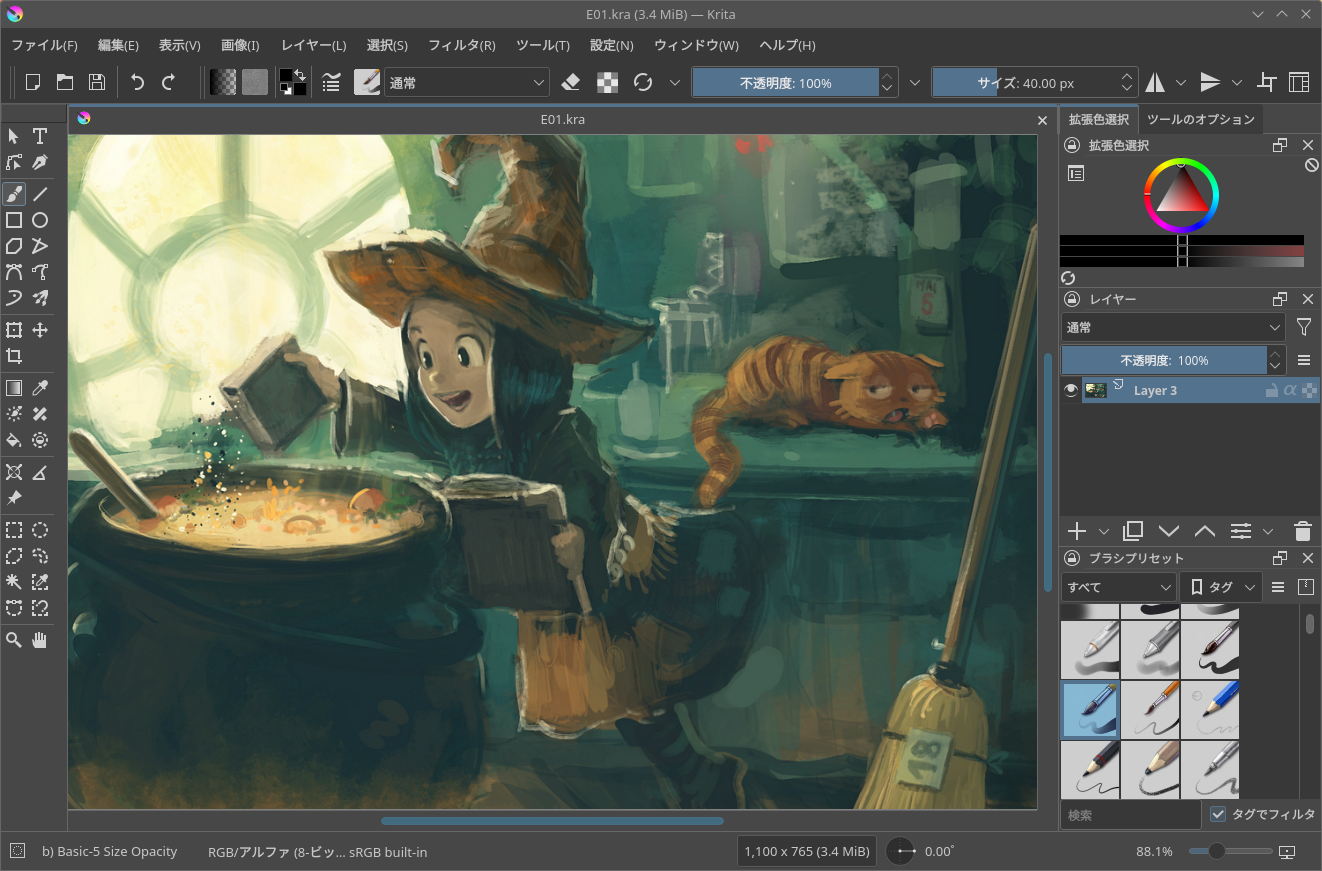Viewport: 1322px width, 871px height.
Task: Open the タグ dropdown in brush presets
Action: 1220,587
